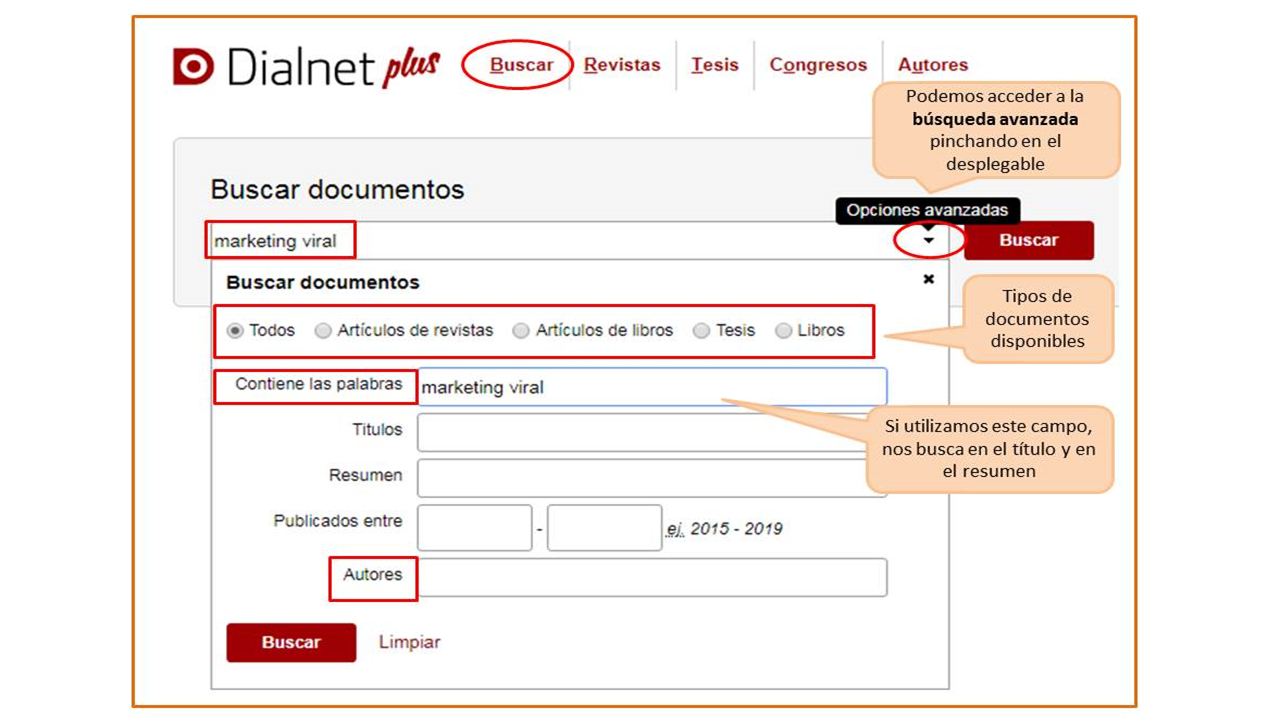Choose the Artículos de libros option
The width and height of the screenshot is (1280, 720).
click(521, 331)
